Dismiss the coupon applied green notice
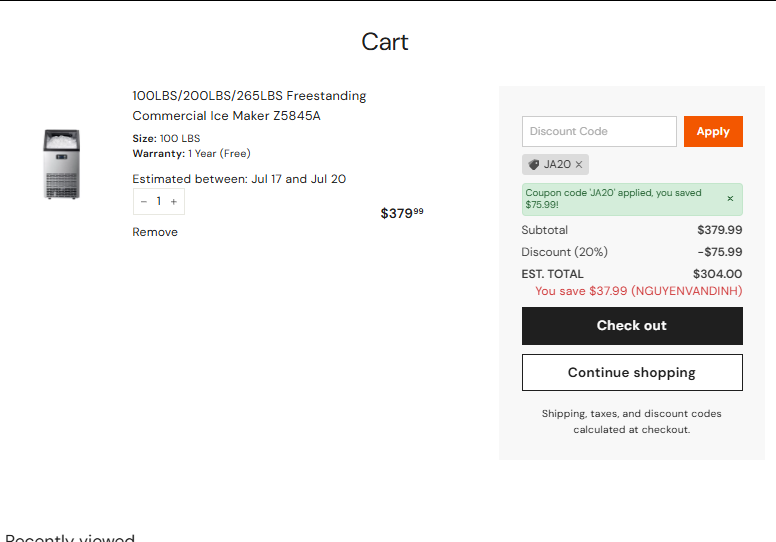This screenshot has height=542, width=776. pyautogui.click(x=730, y=198)
